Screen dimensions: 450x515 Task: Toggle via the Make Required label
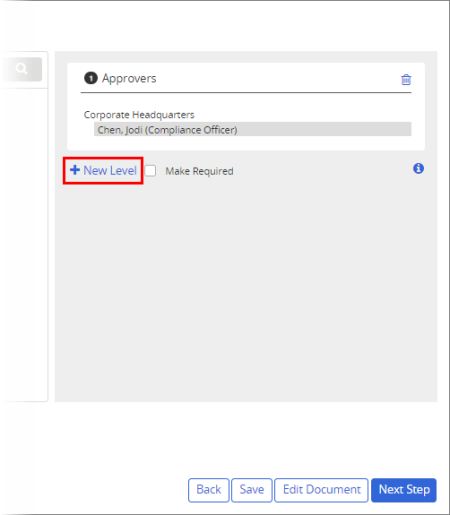[x=199, y=171]
